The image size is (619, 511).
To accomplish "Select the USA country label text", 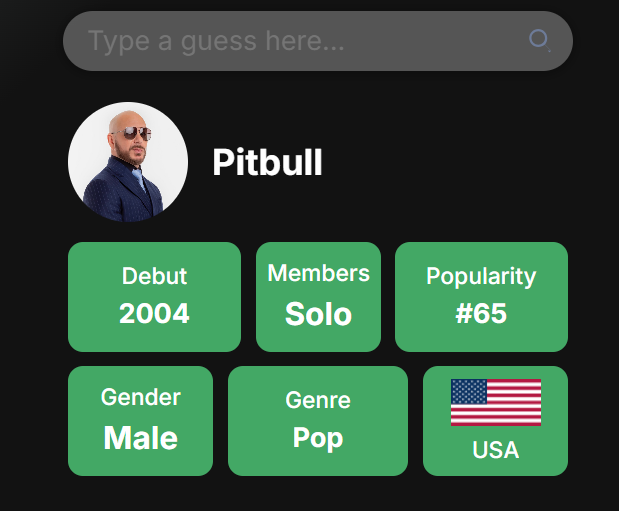I will tap(495, 449).
